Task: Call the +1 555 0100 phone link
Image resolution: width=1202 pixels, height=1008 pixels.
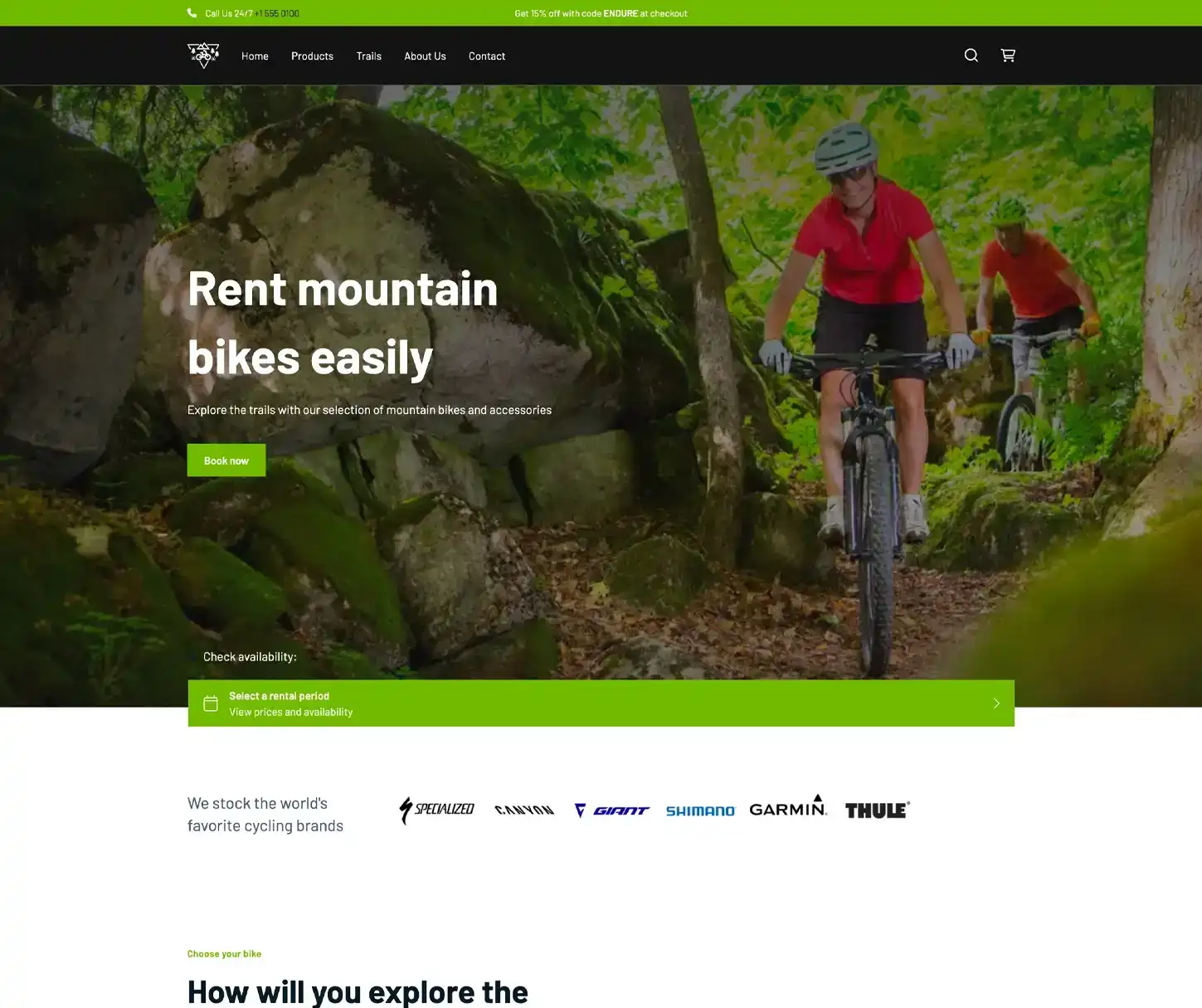Action: pyautogui.click(x=277, y=13)
